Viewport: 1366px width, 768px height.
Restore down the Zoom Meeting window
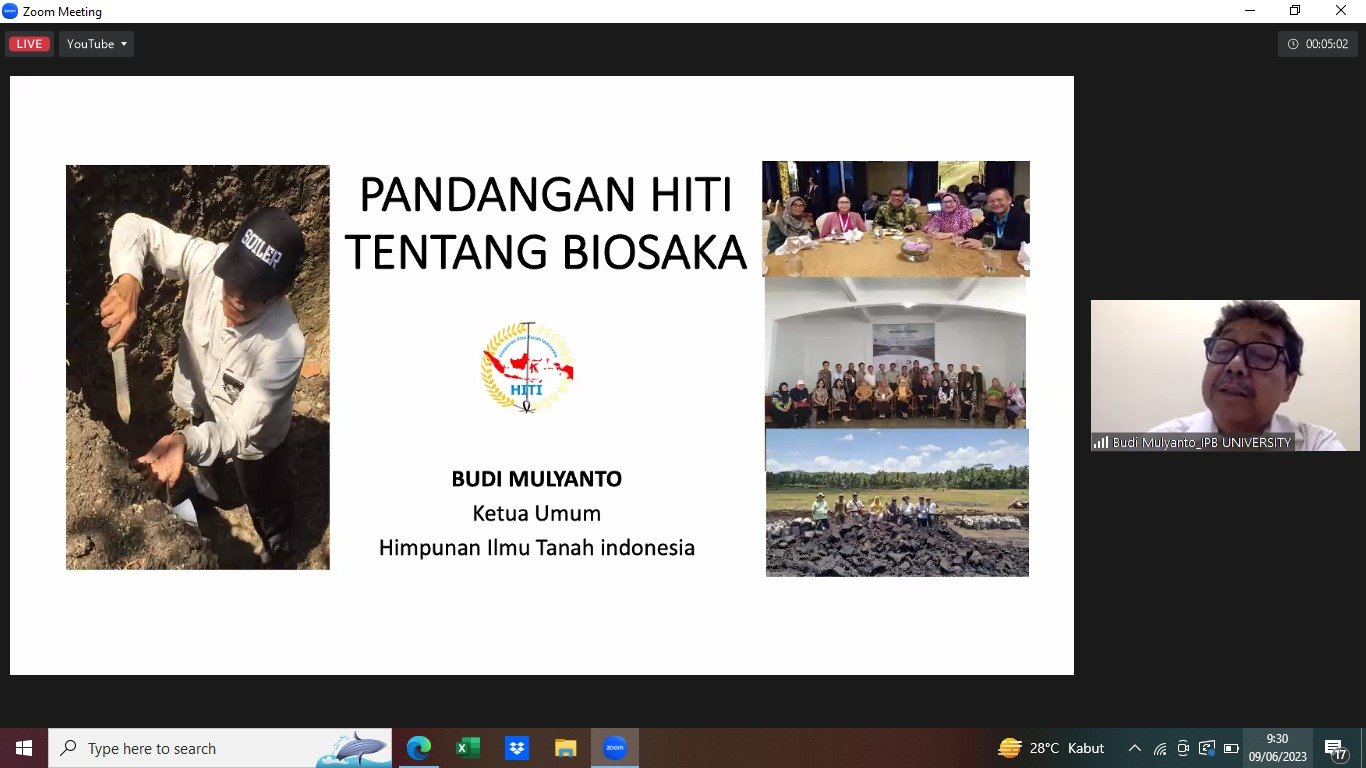(x=1295, y=11)
